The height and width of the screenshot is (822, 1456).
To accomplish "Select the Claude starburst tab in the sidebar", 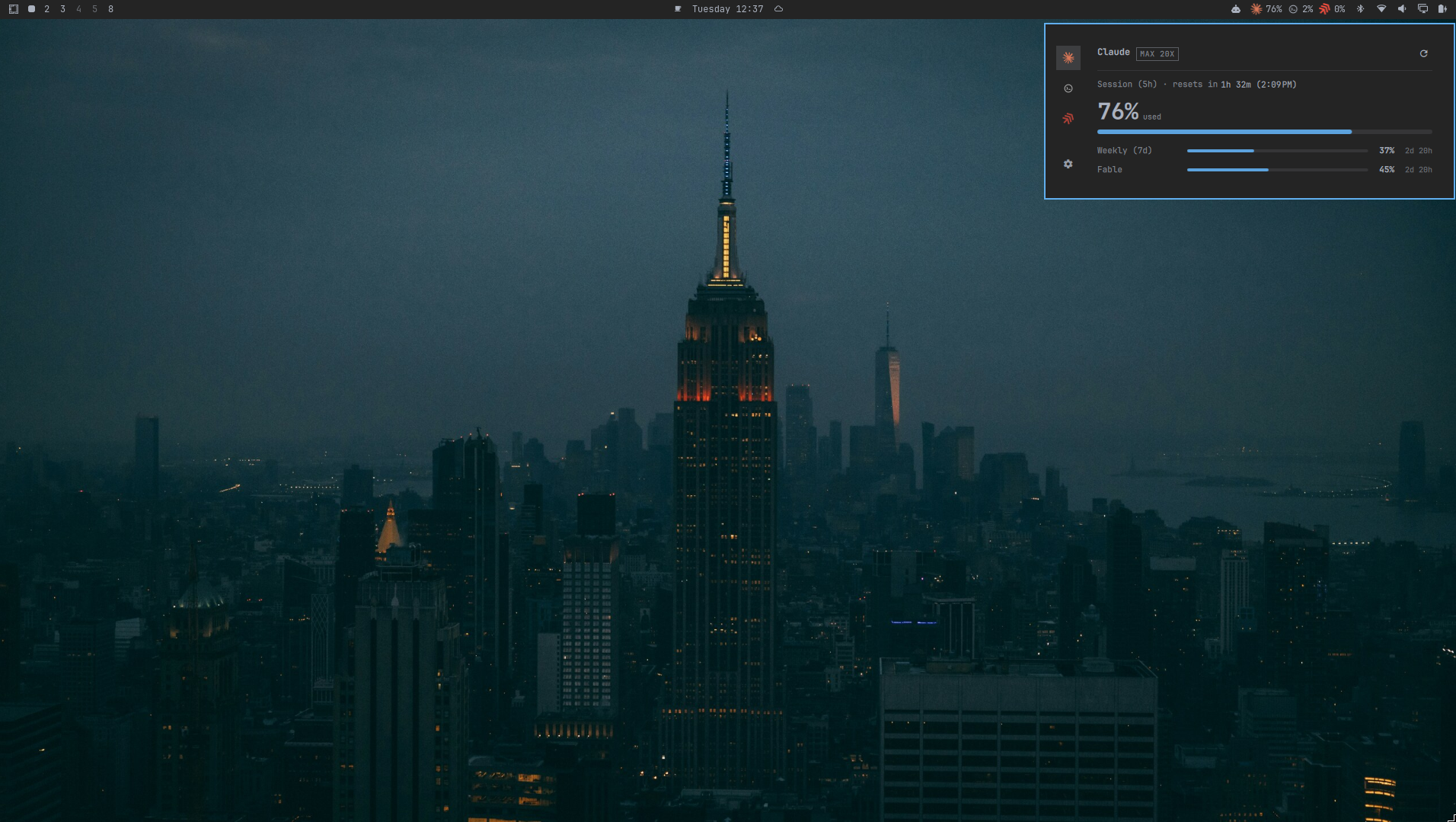I will click(1068, 58).
